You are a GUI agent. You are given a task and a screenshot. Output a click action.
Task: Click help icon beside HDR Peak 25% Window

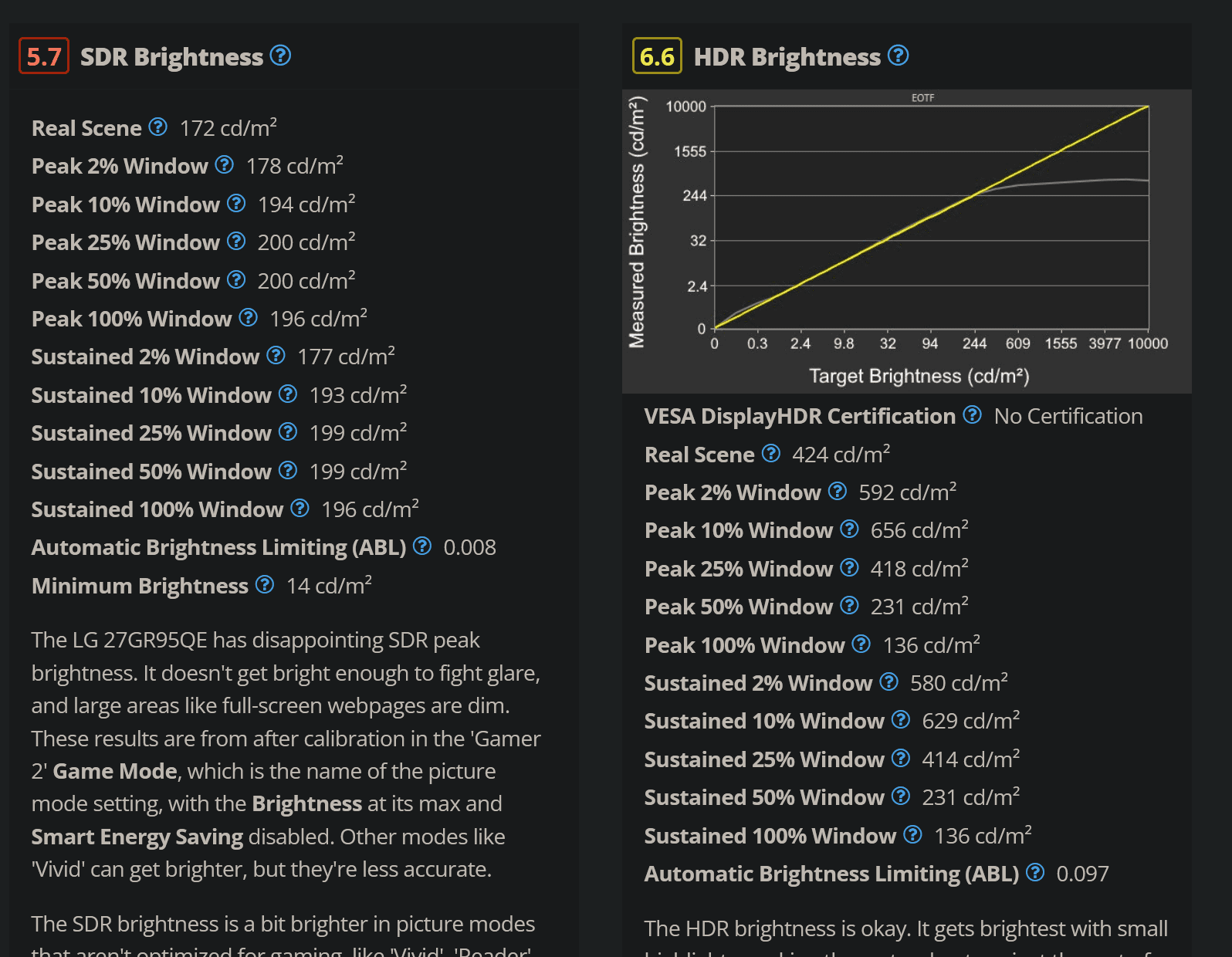tap(849, 567)
